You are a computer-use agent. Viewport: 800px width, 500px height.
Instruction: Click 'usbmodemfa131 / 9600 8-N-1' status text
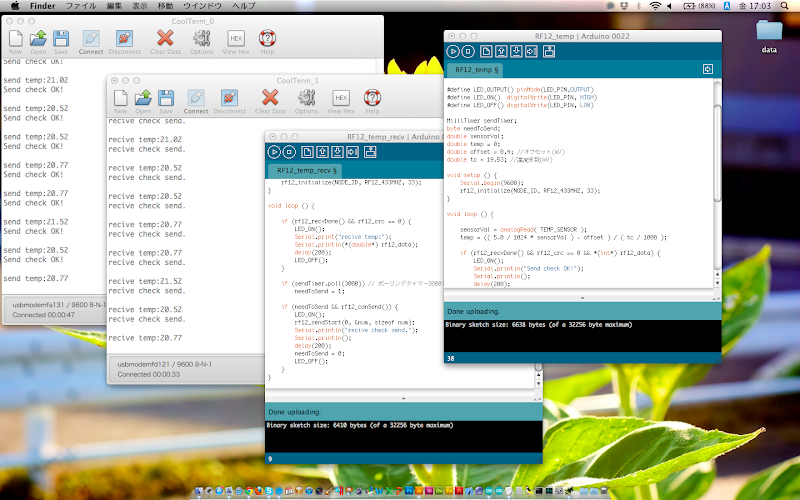[59, 305]
